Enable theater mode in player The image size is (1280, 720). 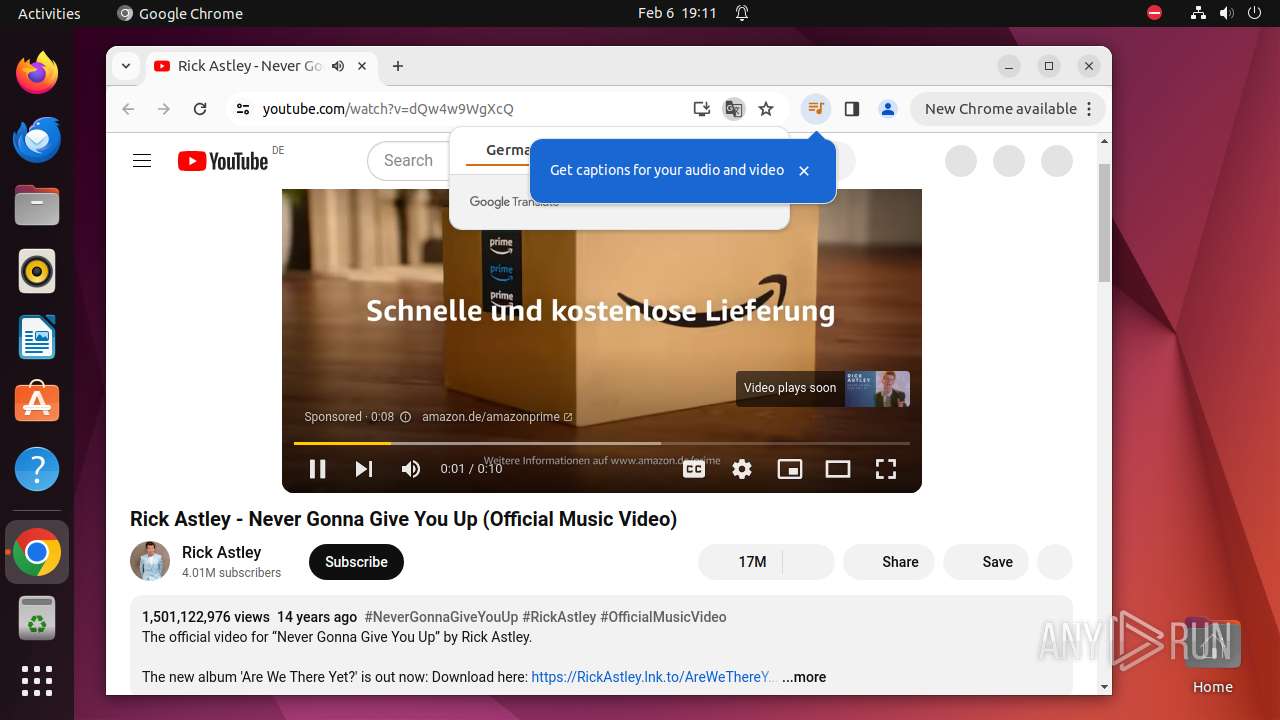[x=838, y=469]
